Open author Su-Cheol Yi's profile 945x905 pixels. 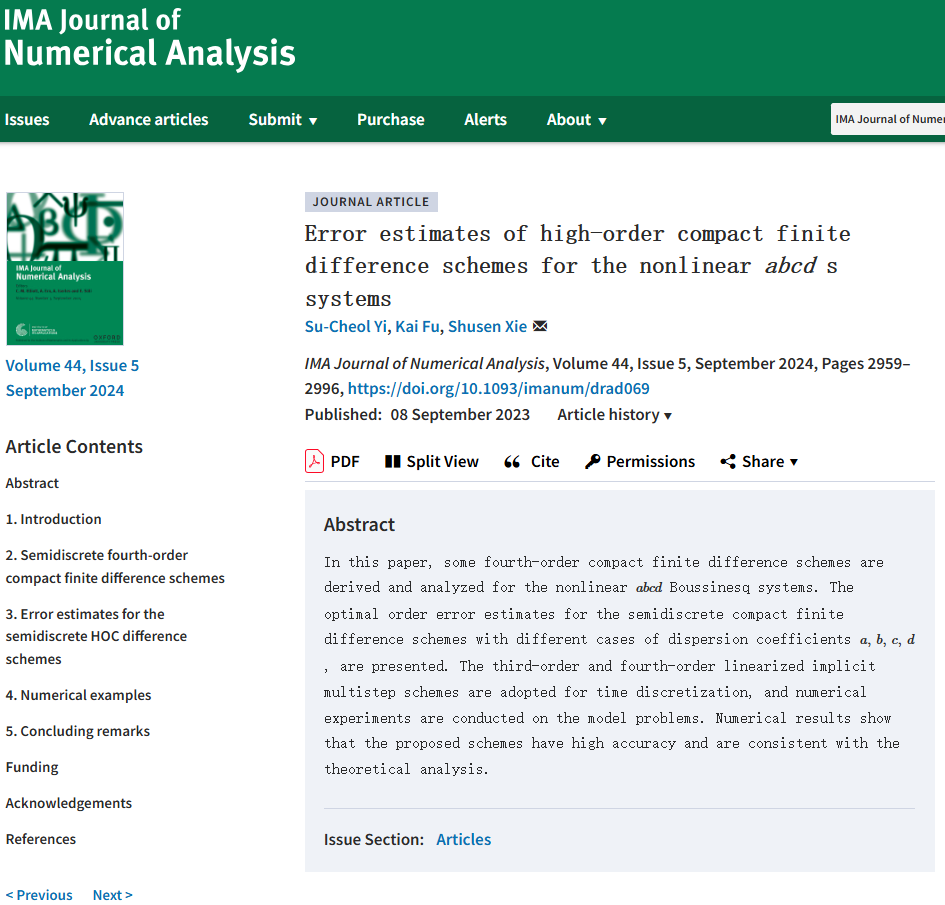pos(345,326)
